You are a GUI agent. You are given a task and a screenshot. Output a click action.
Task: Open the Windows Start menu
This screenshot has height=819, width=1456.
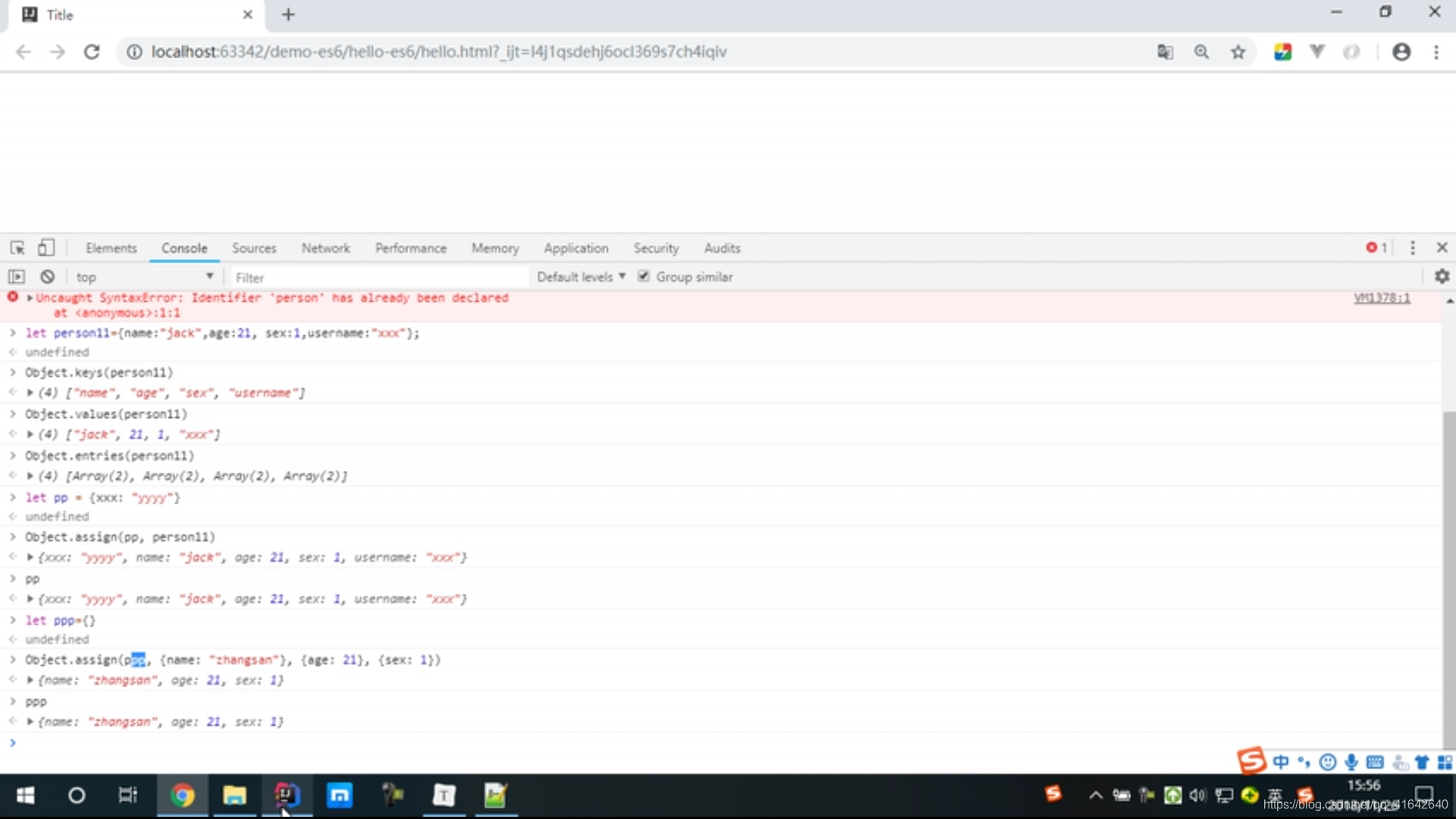(x=25, y=795)
